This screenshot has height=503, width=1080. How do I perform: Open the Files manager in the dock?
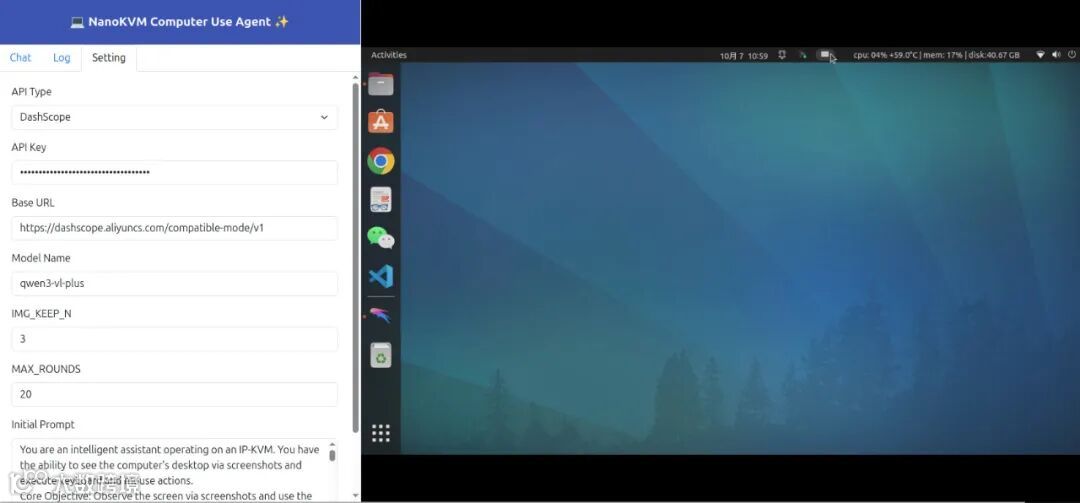[x=381, y=84]
